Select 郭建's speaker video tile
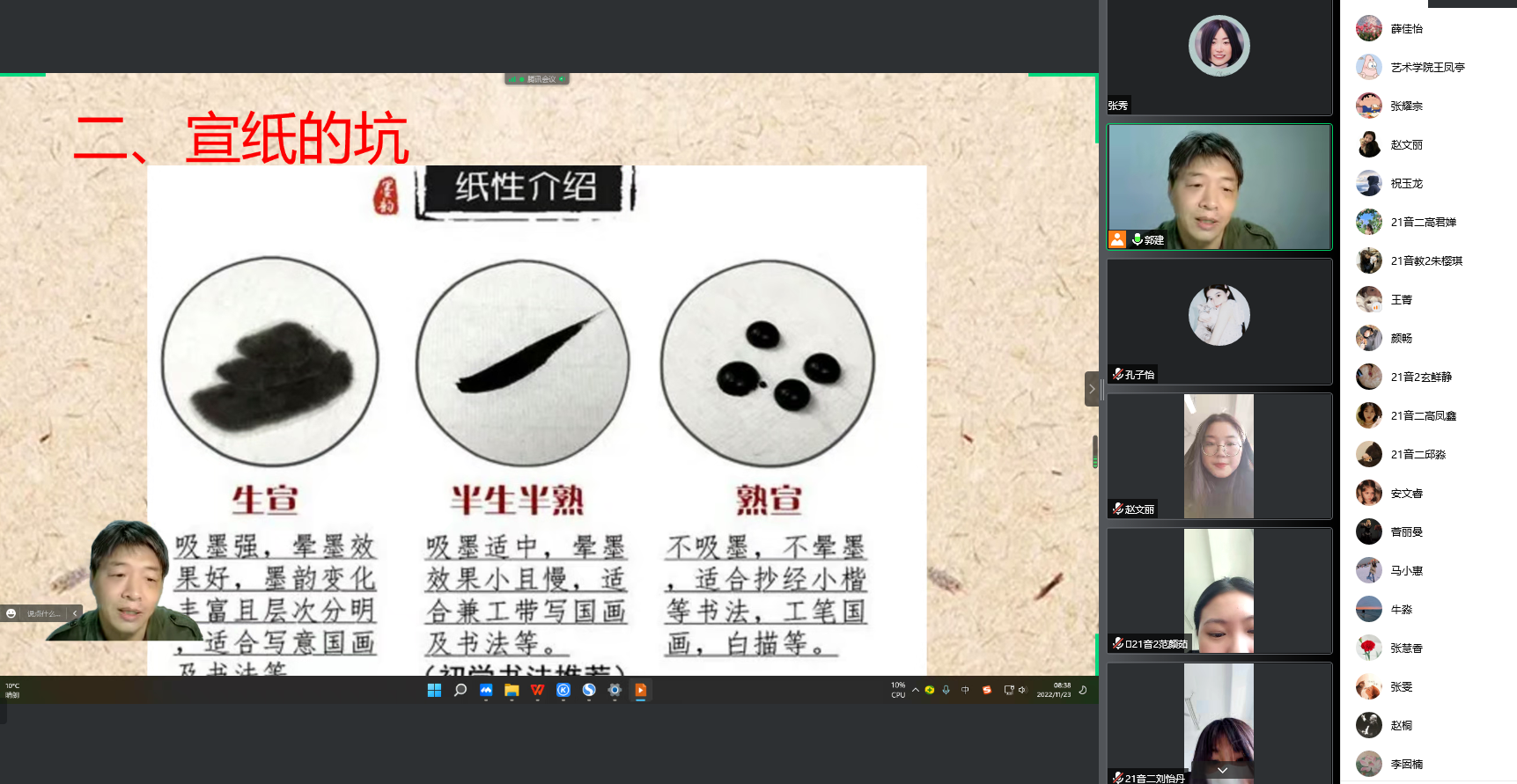 tap(1219, 187)
